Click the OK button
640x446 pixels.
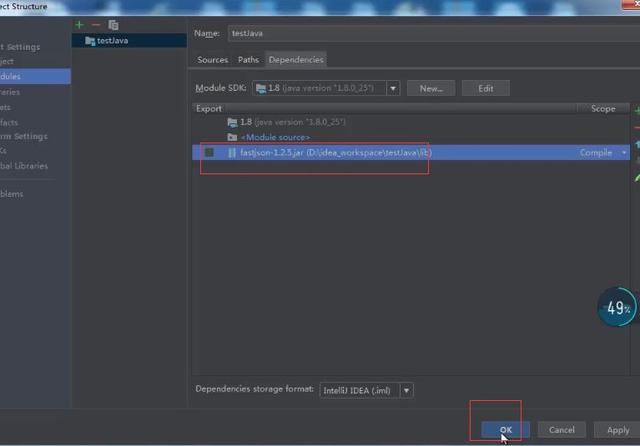[x=505, y=430]
